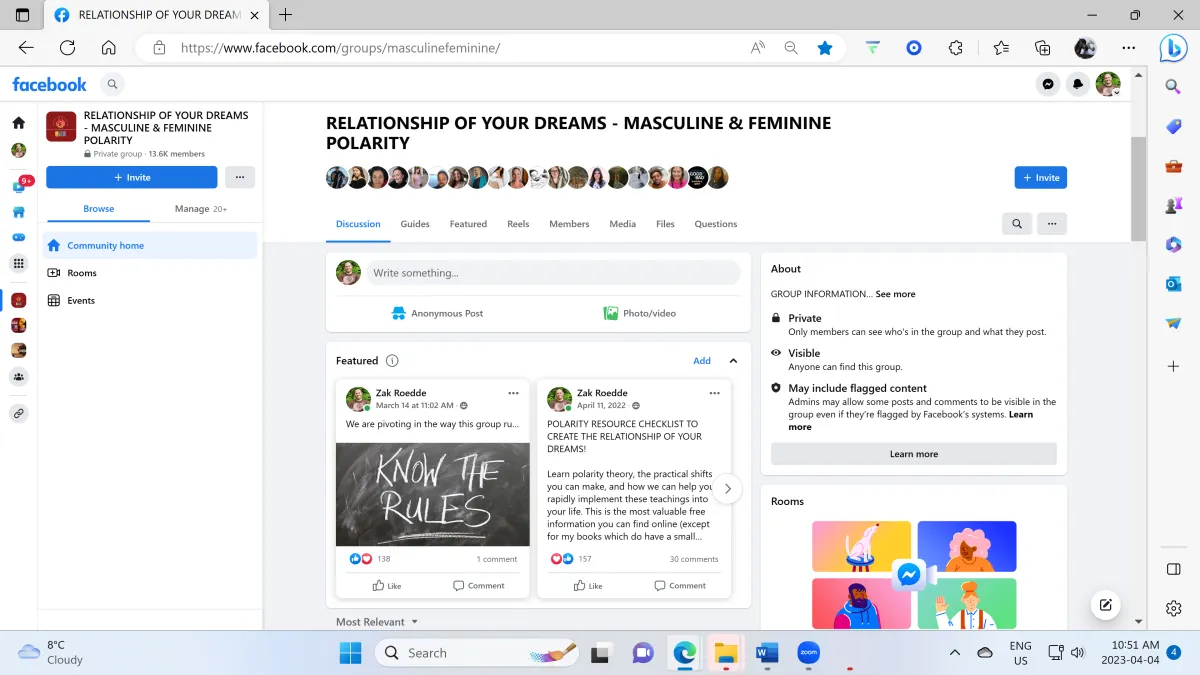Screen dimensions: 1200x675
Task: Open Word from the taskbar
Action: click(767, 653)
